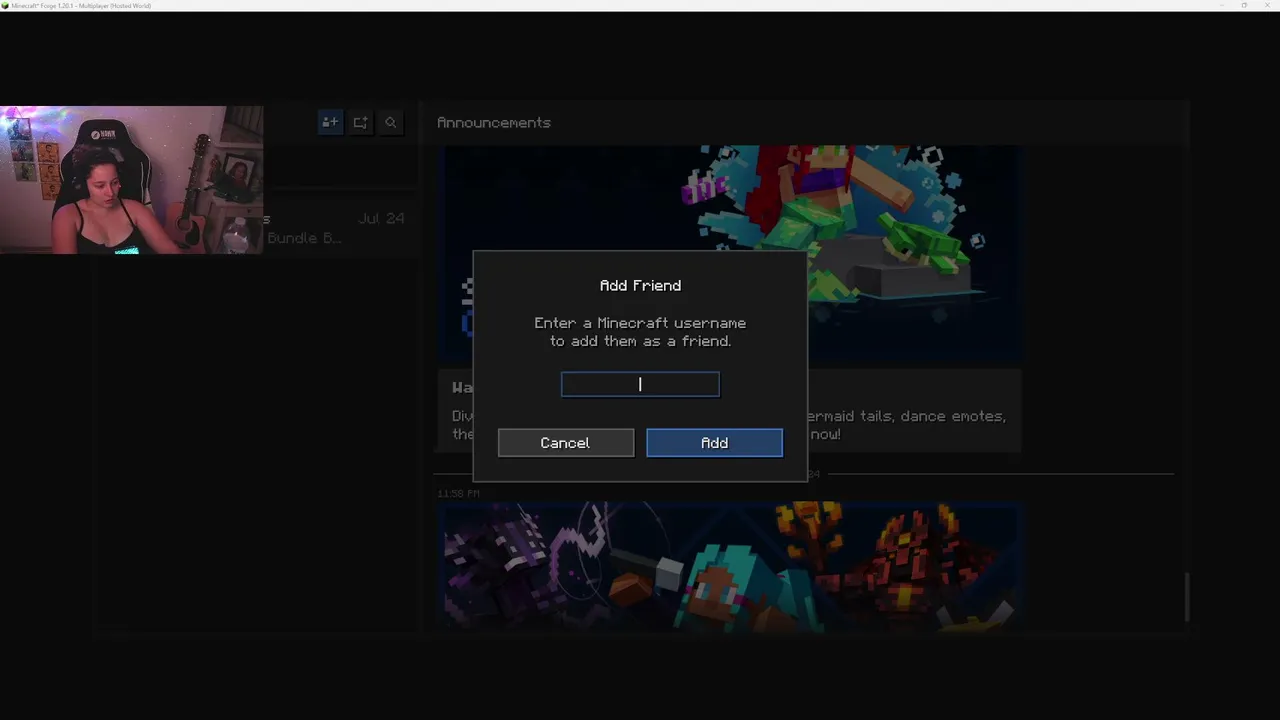
Task: Open the mermaid announcement image
Action: pos(733,255)
